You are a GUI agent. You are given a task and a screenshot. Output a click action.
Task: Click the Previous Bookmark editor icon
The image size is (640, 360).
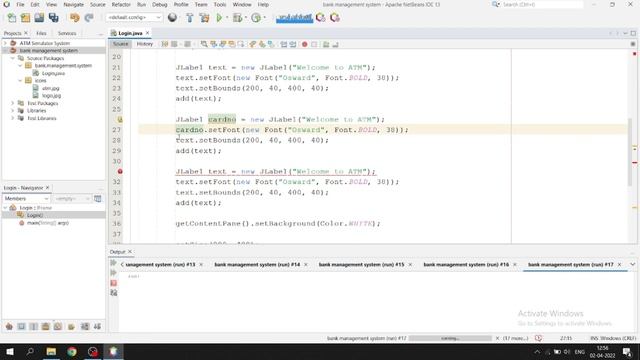[x=252, y=44]
